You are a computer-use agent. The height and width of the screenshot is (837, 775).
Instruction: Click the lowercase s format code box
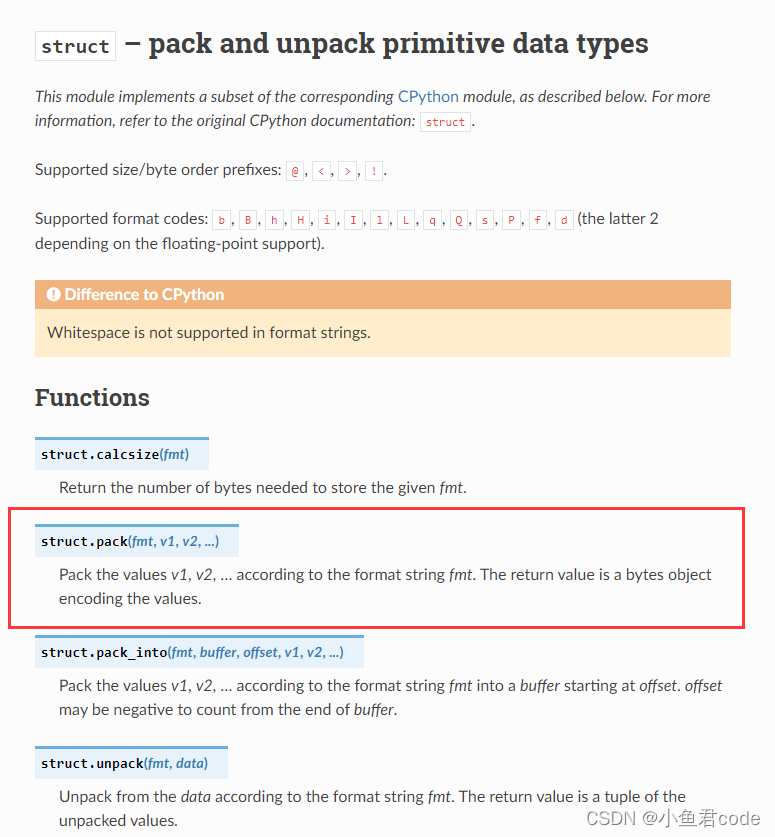[485, 220]
